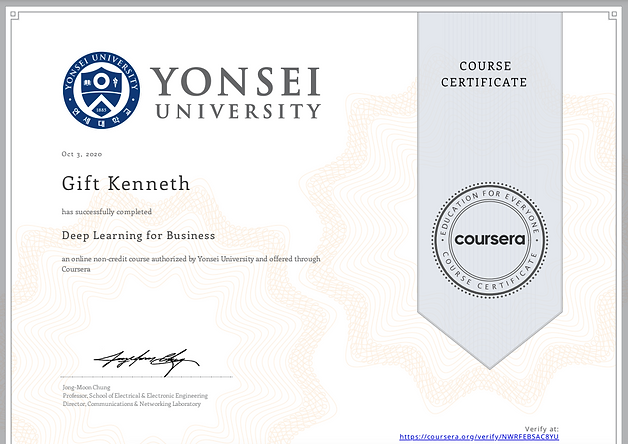The height and width of the screenshot is (444, 628).
Task: Click the instructor signature image
Action: [146, 362]
